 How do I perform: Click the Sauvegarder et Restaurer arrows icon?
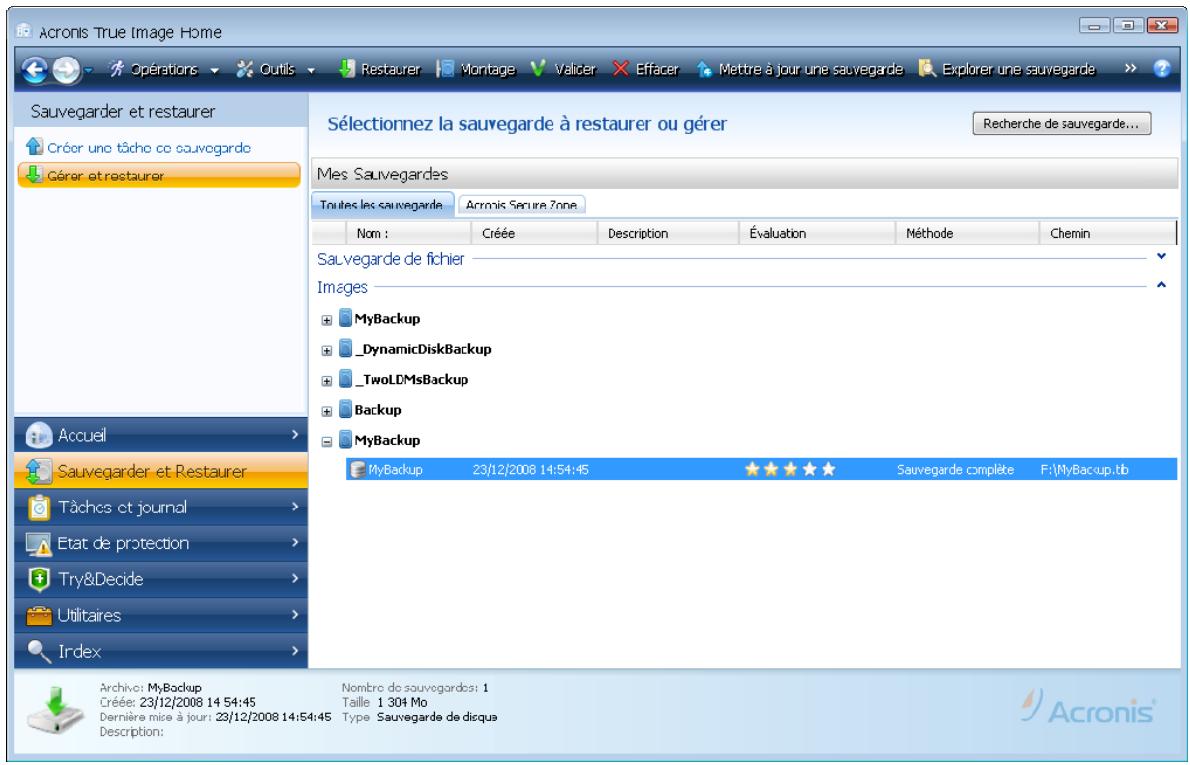[x=38, y=471]
